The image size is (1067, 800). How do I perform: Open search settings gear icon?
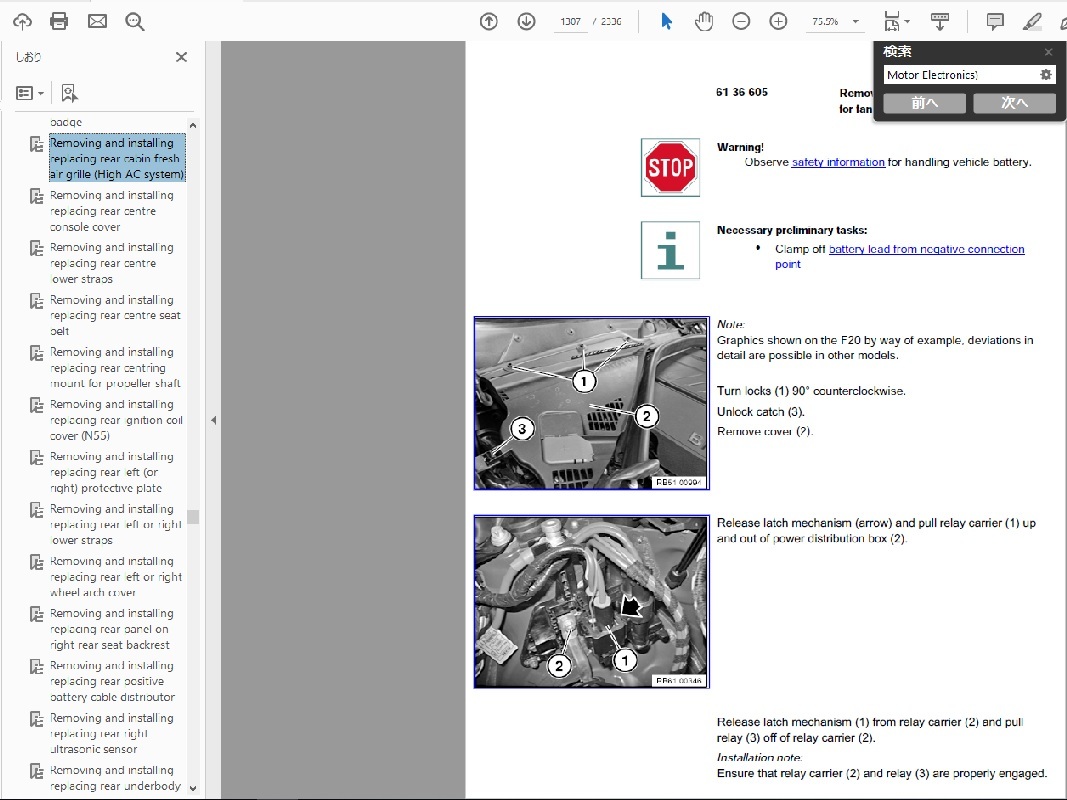pyautogui.click(x=1046, y=75)
